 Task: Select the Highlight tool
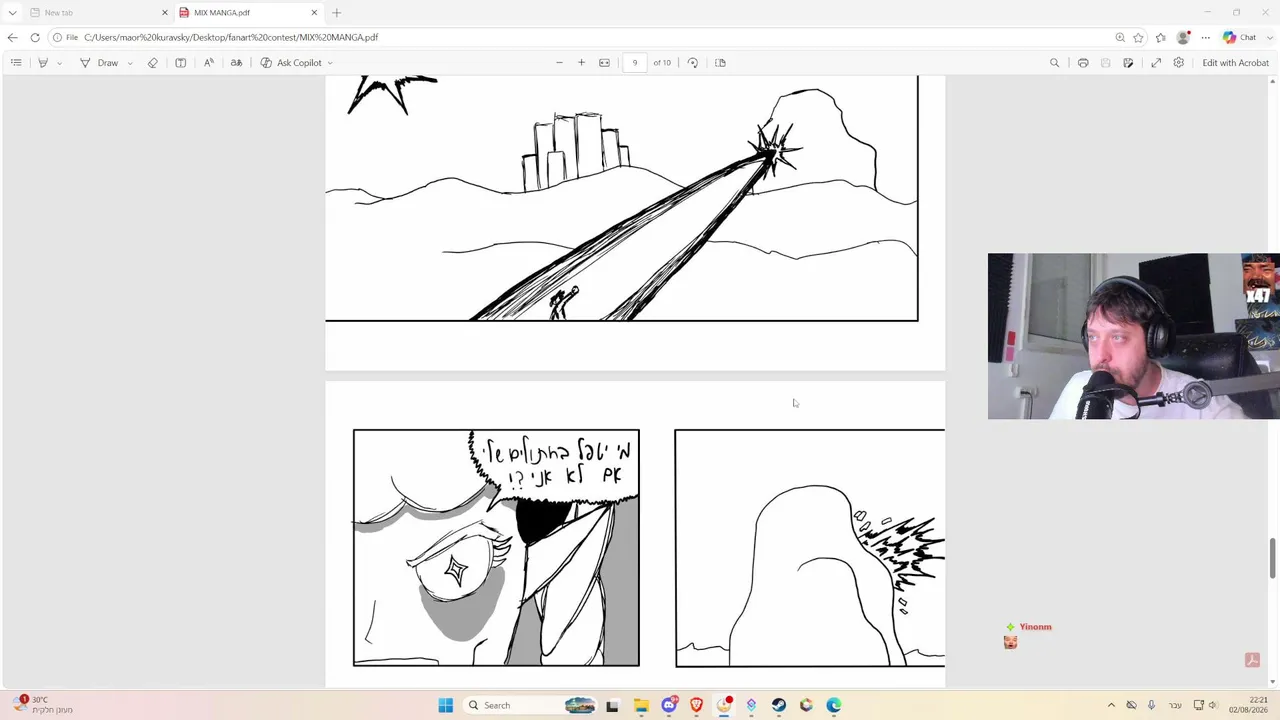tap(43, 63)
